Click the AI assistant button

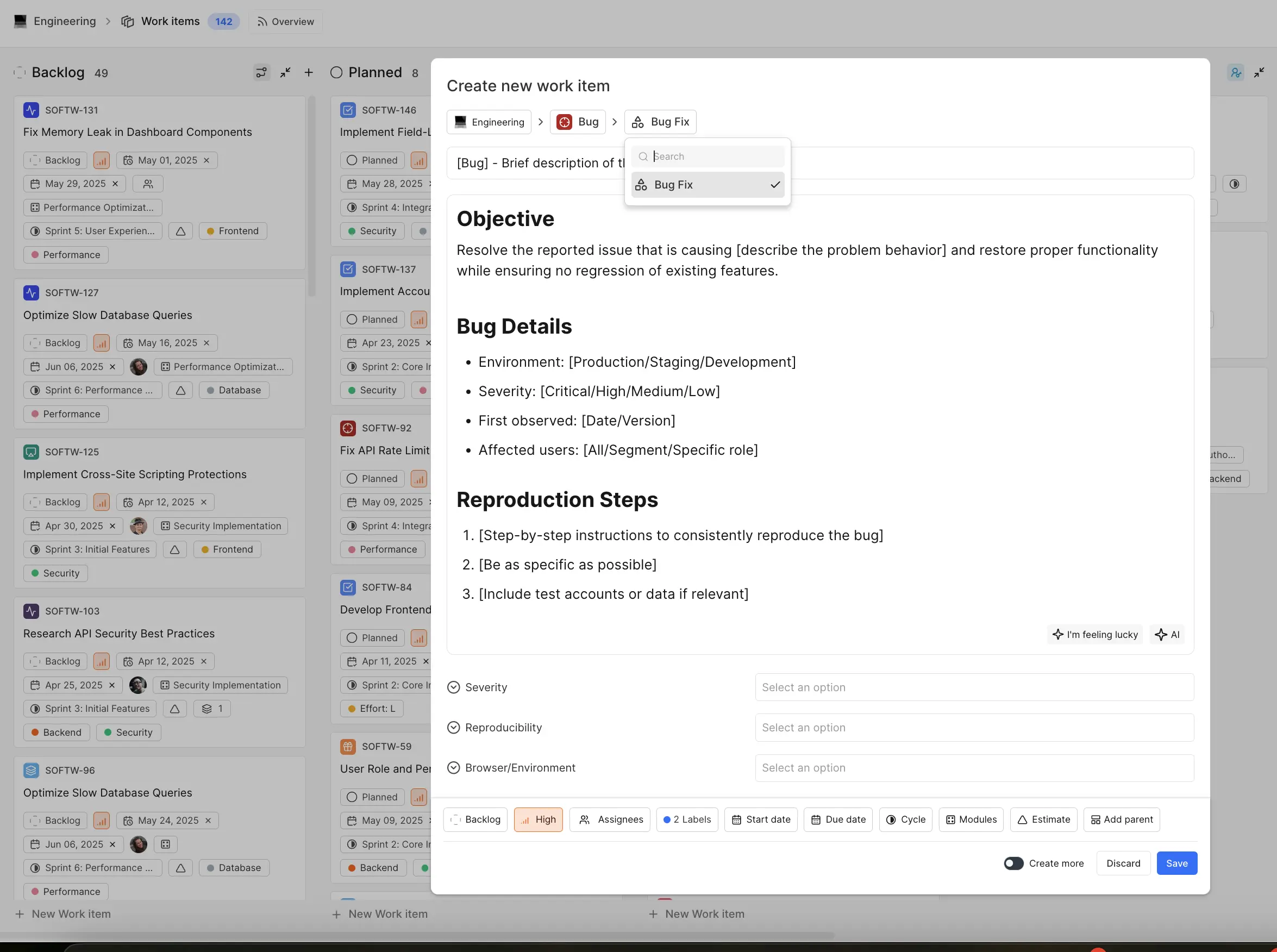(1167, 635)
